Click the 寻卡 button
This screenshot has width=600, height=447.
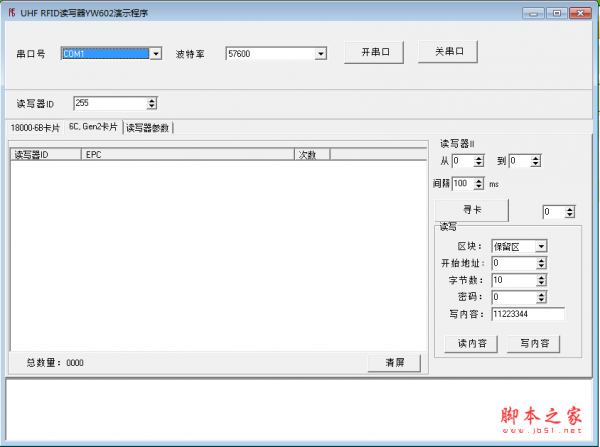click(472, 210)
